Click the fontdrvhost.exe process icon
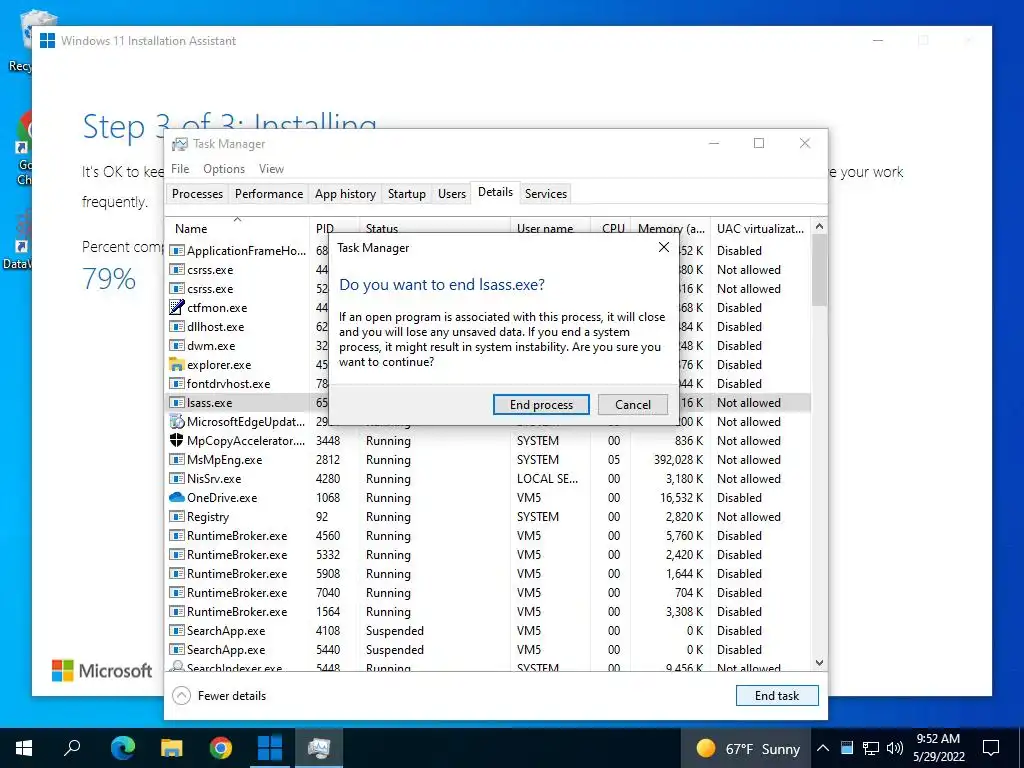The image size is (1024, 768). (x=176, y=383)
